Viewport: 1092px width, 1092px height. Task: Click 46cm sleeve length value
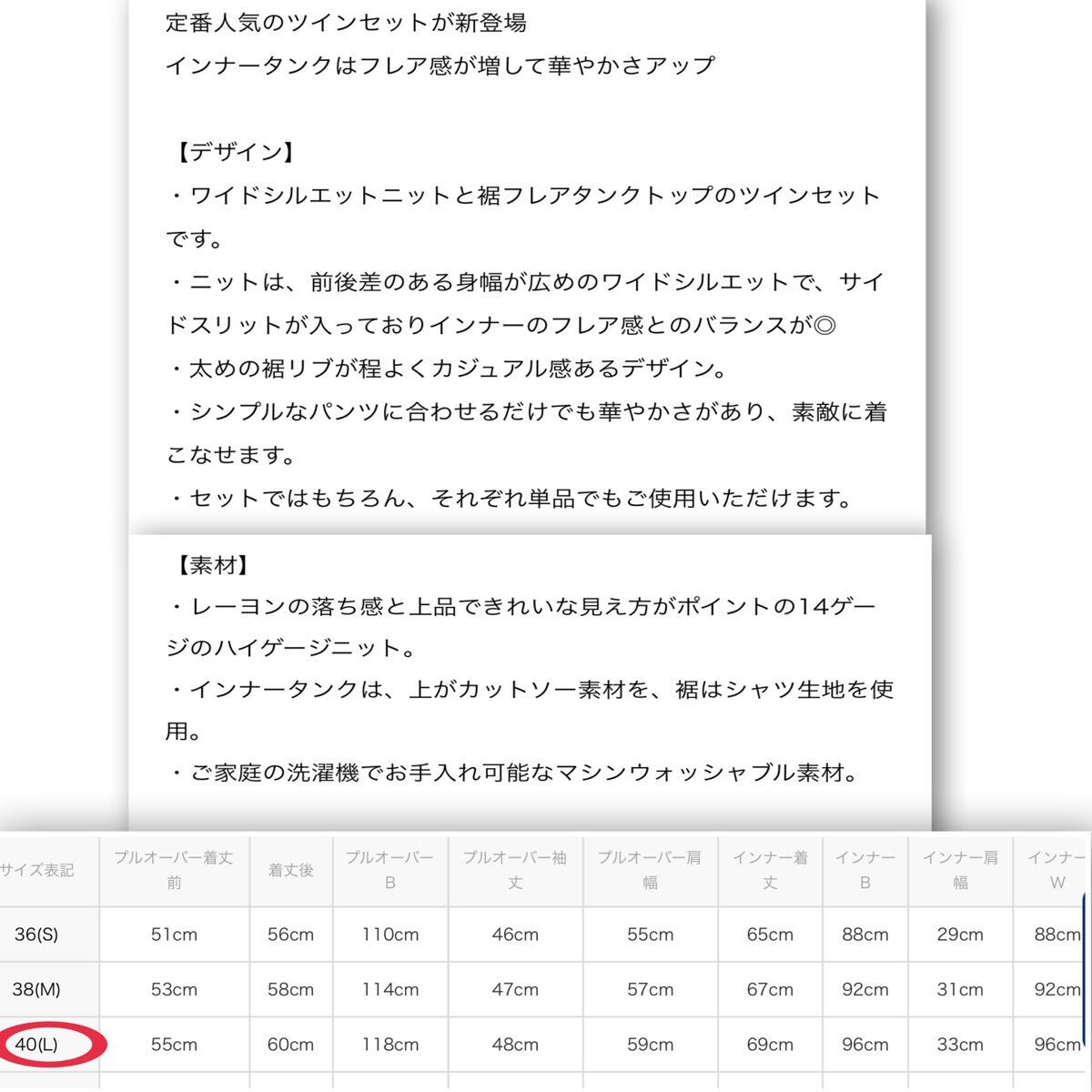pos(515,935)
